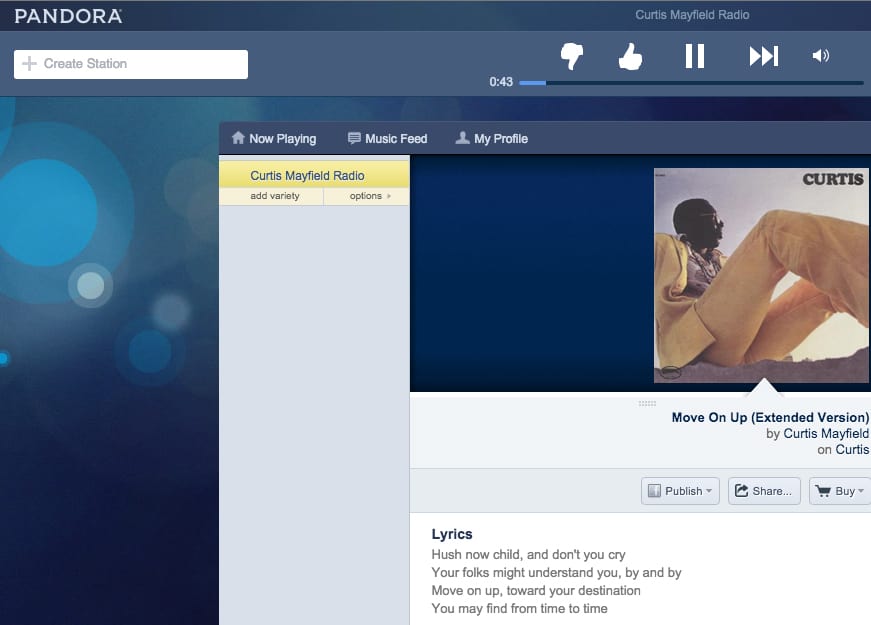This screenshot has width=871, height=625.
Task: Skip to the next track
Action: click(764, 56)
